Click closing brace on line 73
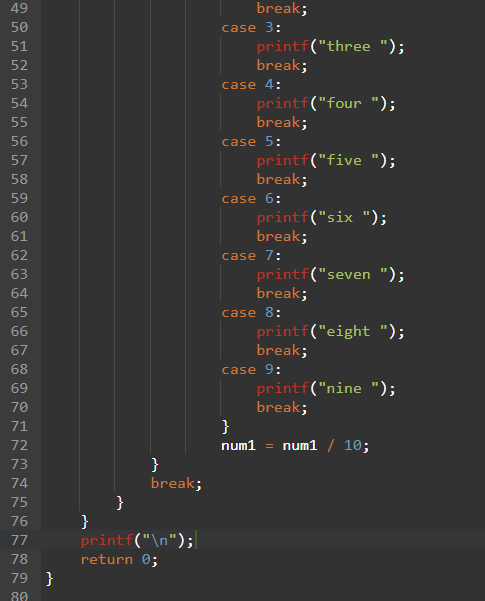 [x=155, y=464]
